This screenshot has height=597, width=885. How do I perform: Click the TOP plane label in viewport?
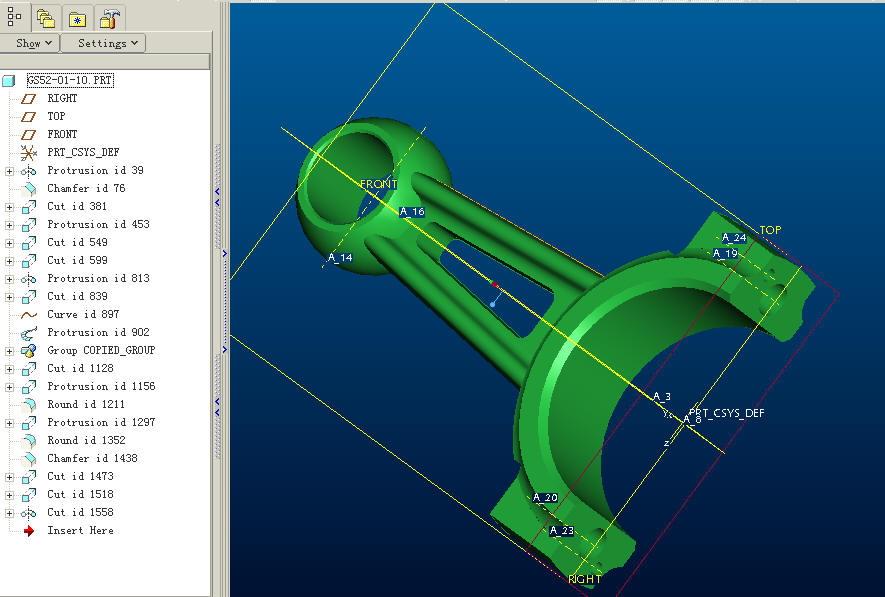coord(770,230)
